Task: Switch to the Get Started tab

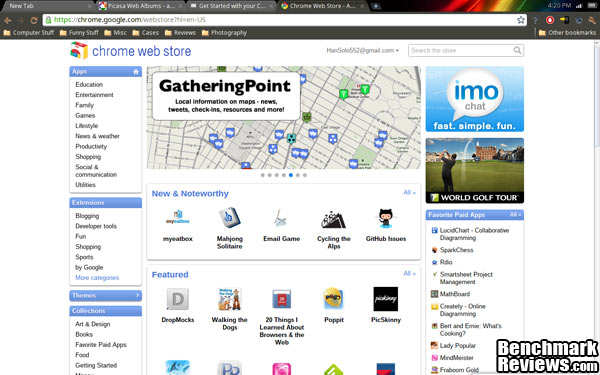Action: click(x=232, y=6)
